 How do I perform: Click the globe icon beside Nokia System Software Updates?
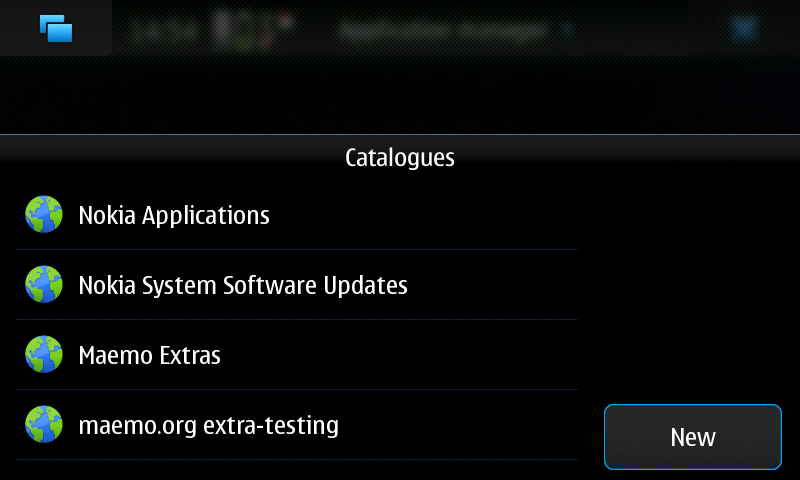coord(44,284)
